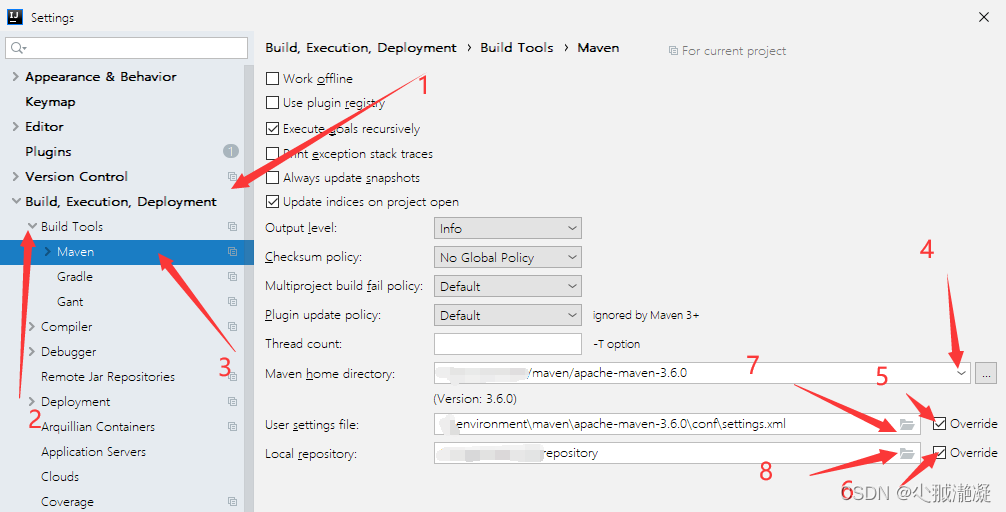This screenshot has width=1006, height=512.
Task: Open the Plugin update policy dropdown
Action: pos(507,315)
